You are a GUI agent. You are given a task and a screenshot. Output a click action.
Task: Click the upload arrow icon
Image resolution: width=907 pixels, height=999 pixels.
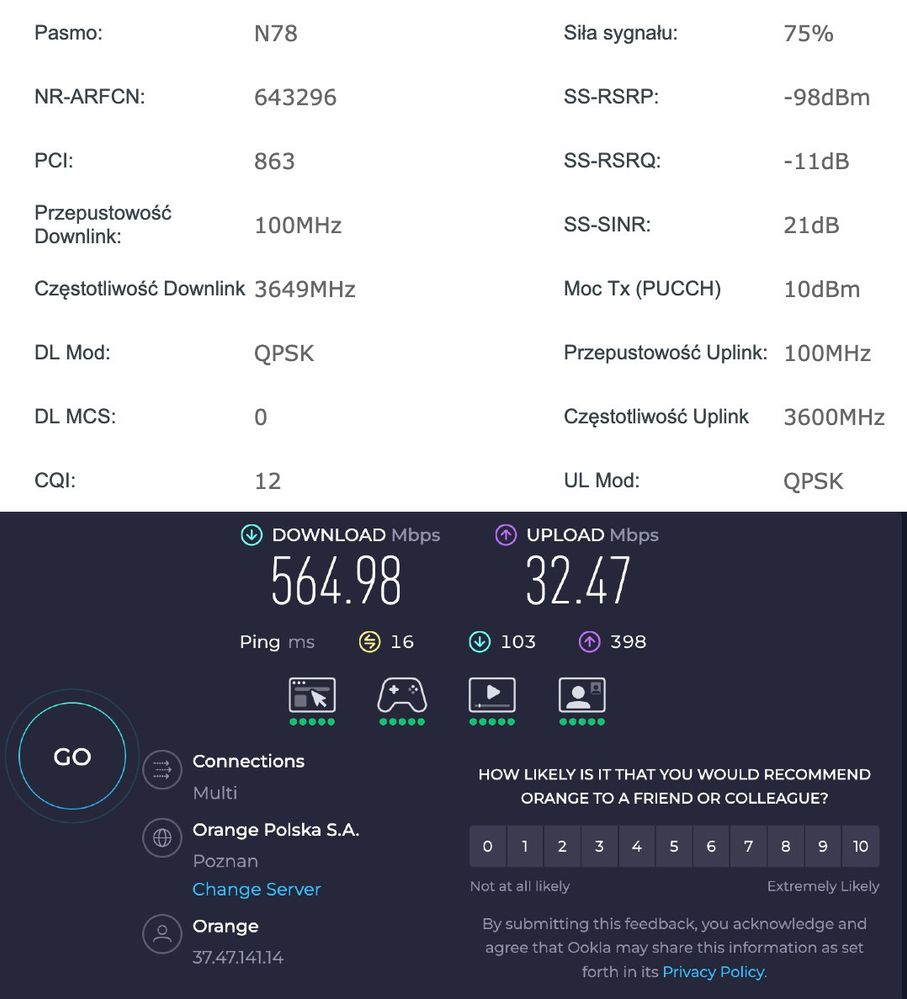[x=506, y=535]
